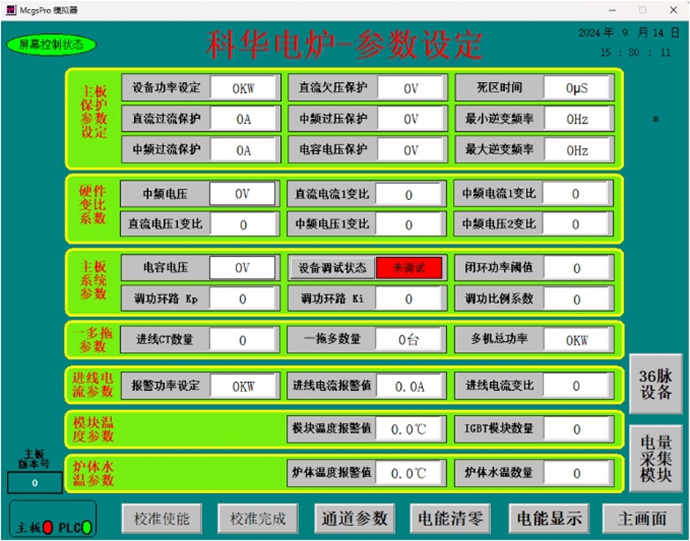
Task: Select the 一拖多数量 value field
Action: [x=408, y=339]
